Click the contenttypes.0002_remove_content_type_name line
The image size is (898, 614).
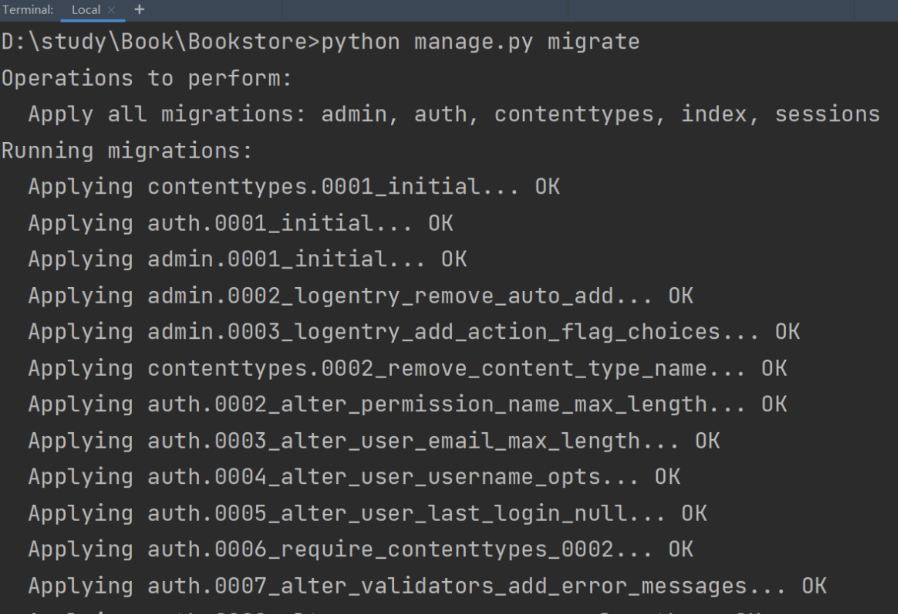point(407,368)
